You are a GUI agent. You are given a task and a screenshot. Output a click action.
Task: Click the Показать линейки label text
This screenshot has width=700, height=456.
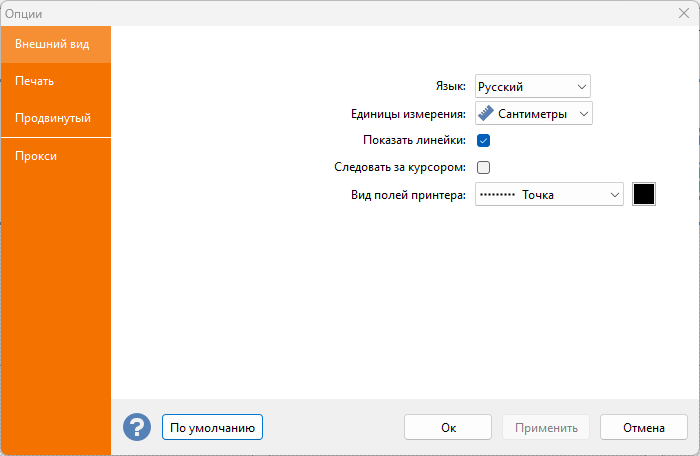point(414,141)
